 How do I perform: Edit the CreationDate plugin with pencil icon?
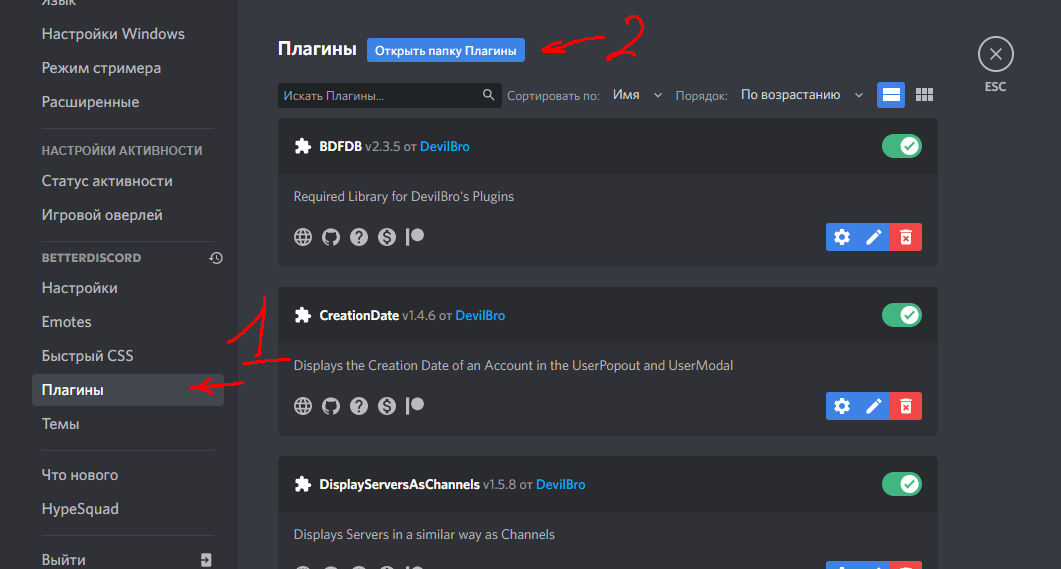874,406
